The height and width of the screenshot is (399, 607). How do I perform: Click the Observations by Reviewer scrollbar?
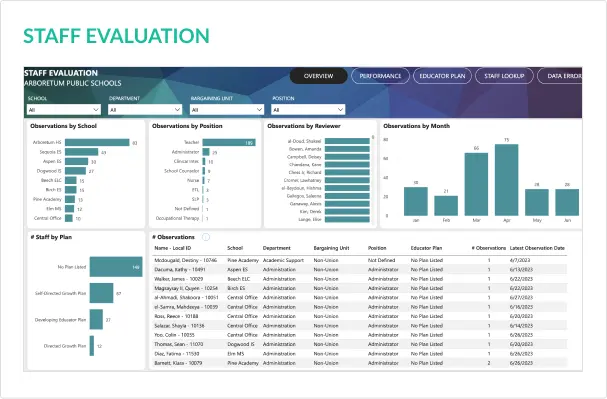pyautogui.click(x=373, y=180)
